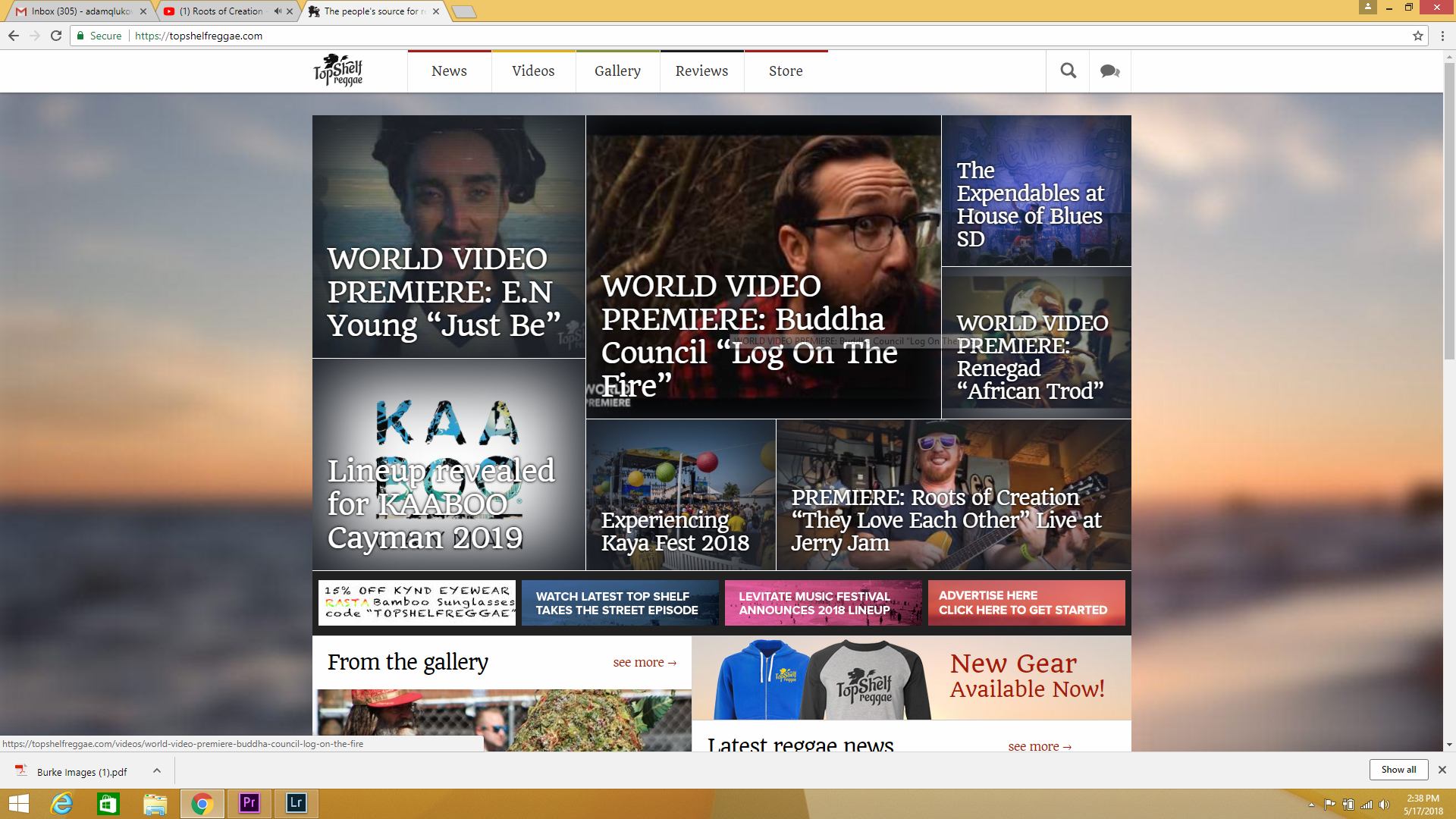Click the site search magnifier icon
The width and height of the screenshot is (1456, 819).
[1068, 71]
